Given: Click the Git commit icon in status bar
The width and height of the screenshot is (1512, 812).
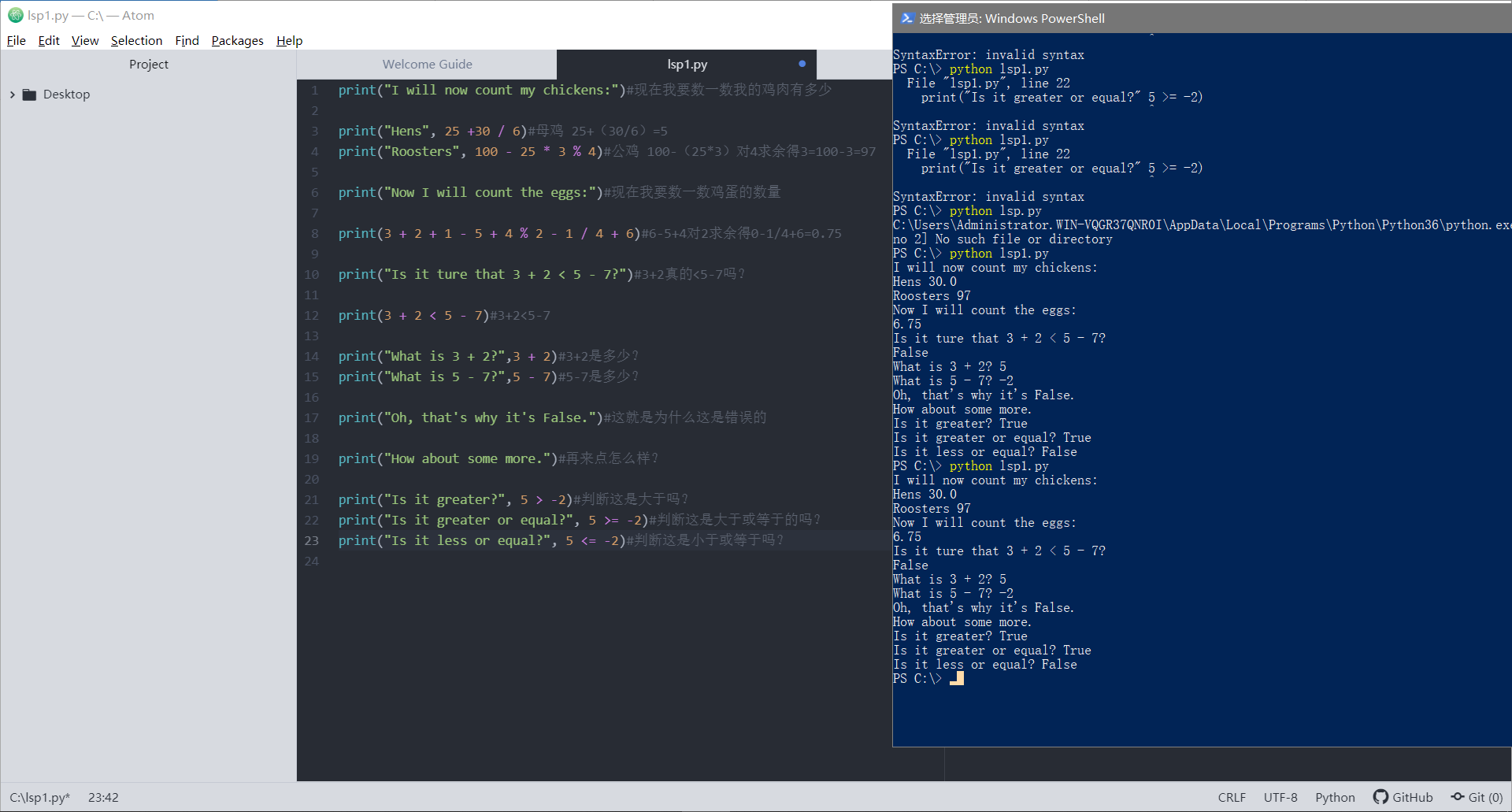Looking at the screenshot, I should pos(1458,796).
